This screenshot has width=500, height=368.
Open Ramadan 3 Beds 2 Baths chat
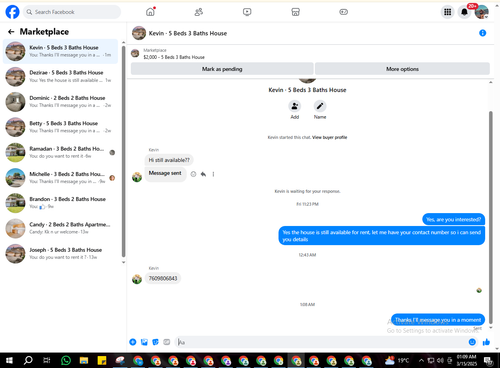click(60, 152)
